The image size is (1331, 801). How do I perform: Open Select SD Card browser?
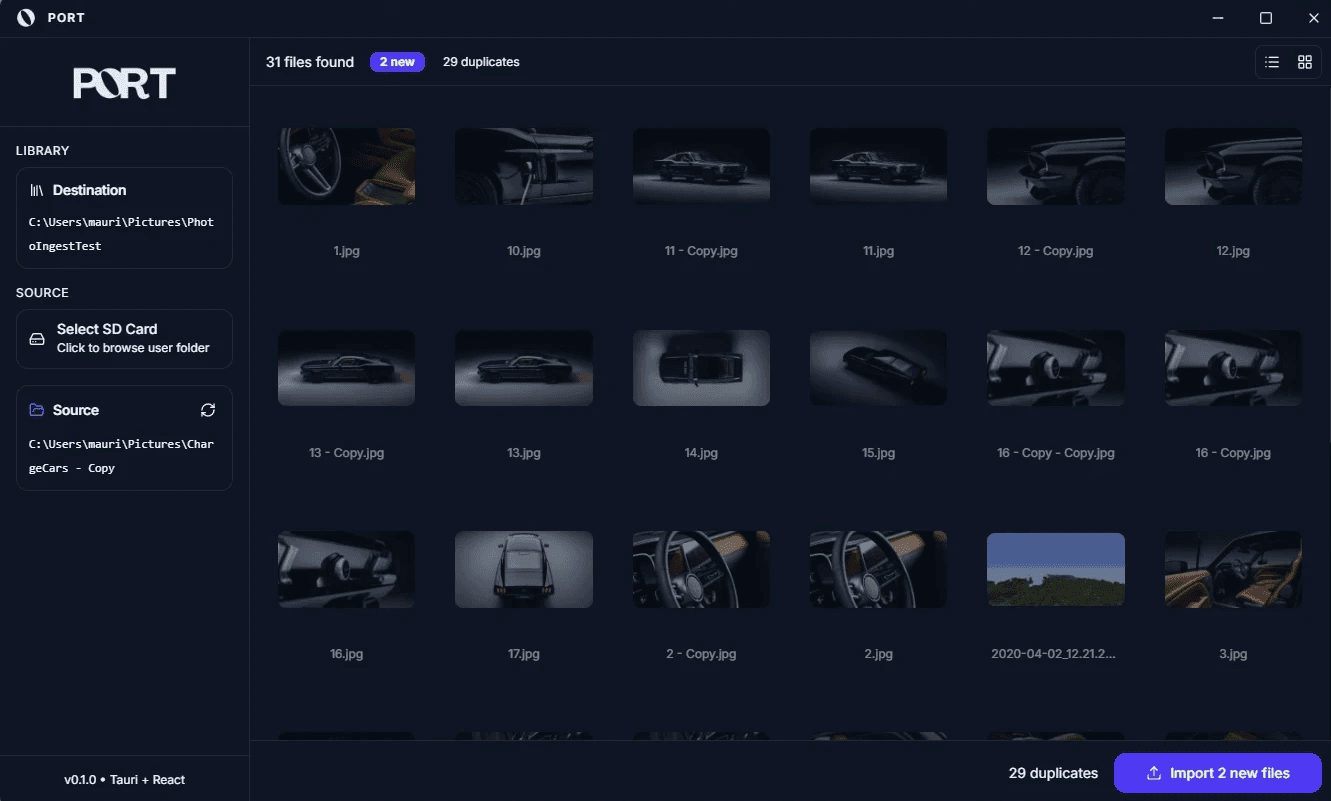coord(124,338)
